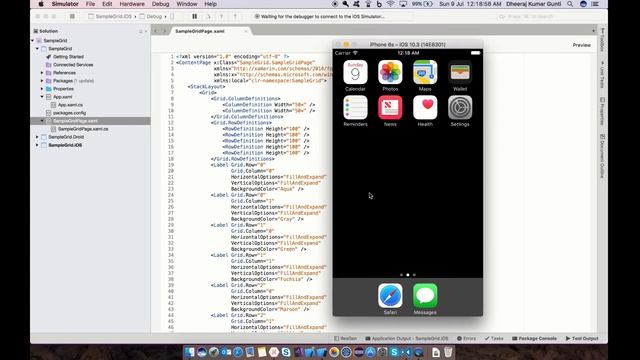
Task: Open the Simulator menu
Action: click(65, 4)
